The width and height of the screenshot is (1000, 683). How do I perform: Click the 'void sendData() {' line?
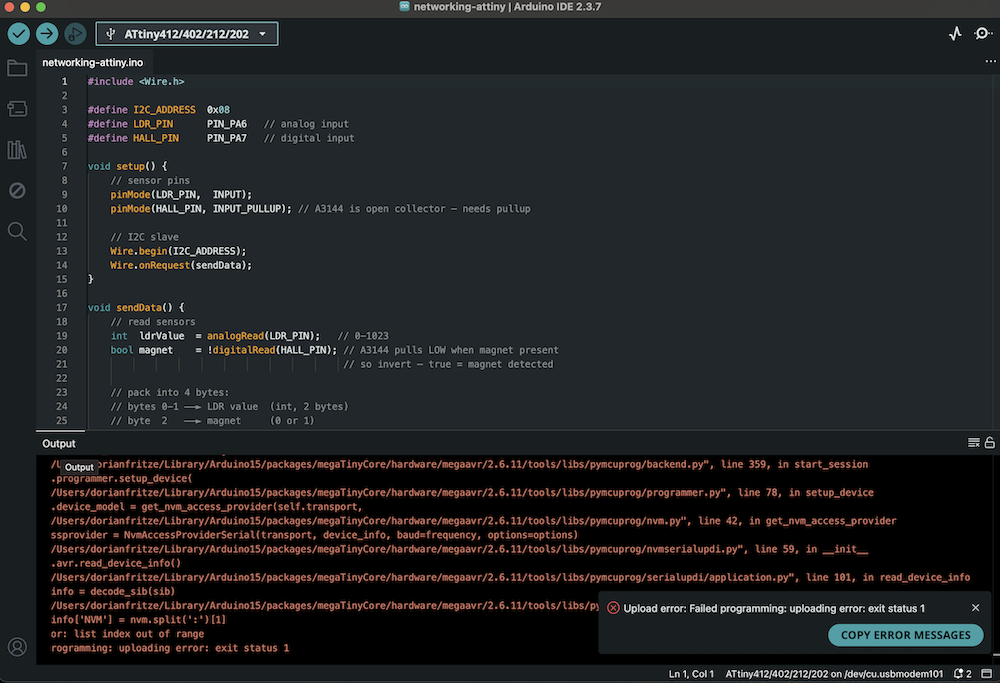click(136, 307)
